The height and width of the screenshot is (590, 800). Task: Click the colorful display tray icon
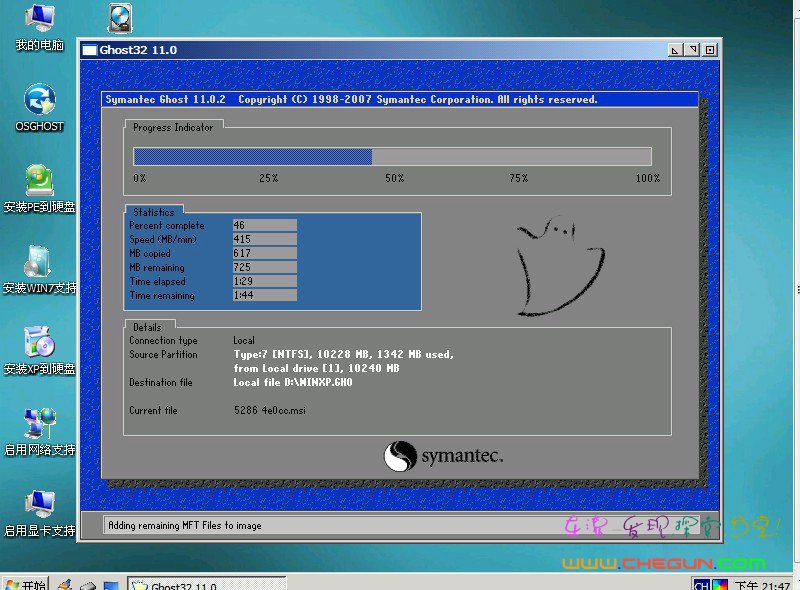[720, 585]
